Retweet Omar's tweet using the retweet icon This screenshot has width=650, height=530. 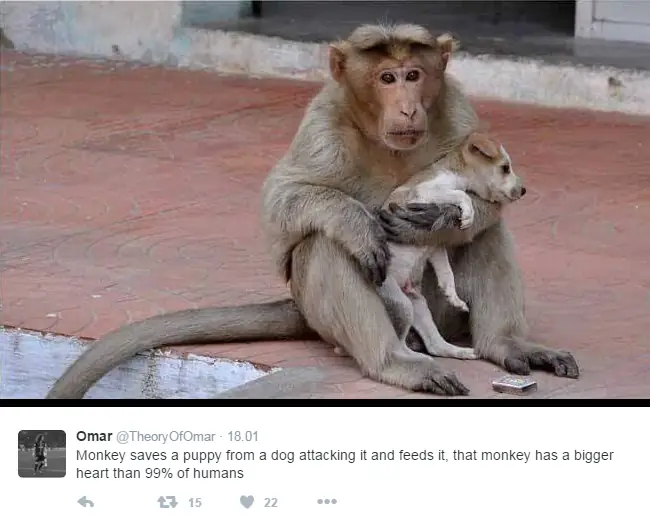coord(167,502)
